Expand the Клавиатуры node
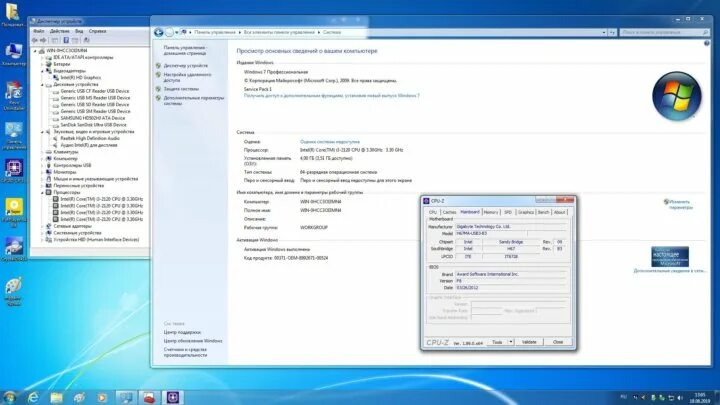720x405 pixels. coord(42,152)
